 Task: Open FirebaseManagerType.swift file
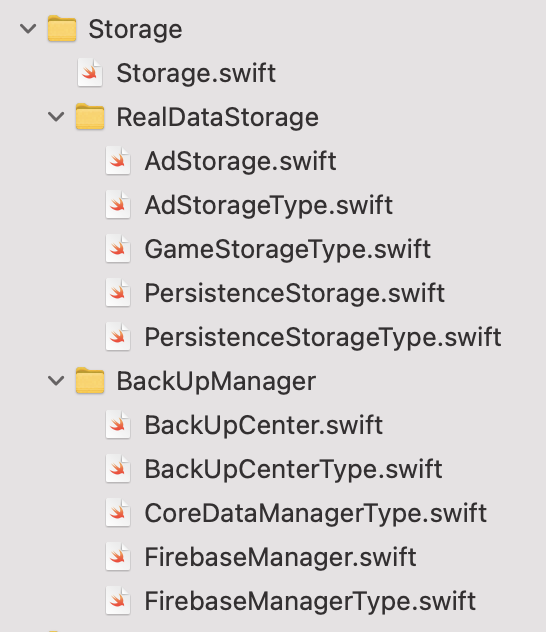point(310,601)
